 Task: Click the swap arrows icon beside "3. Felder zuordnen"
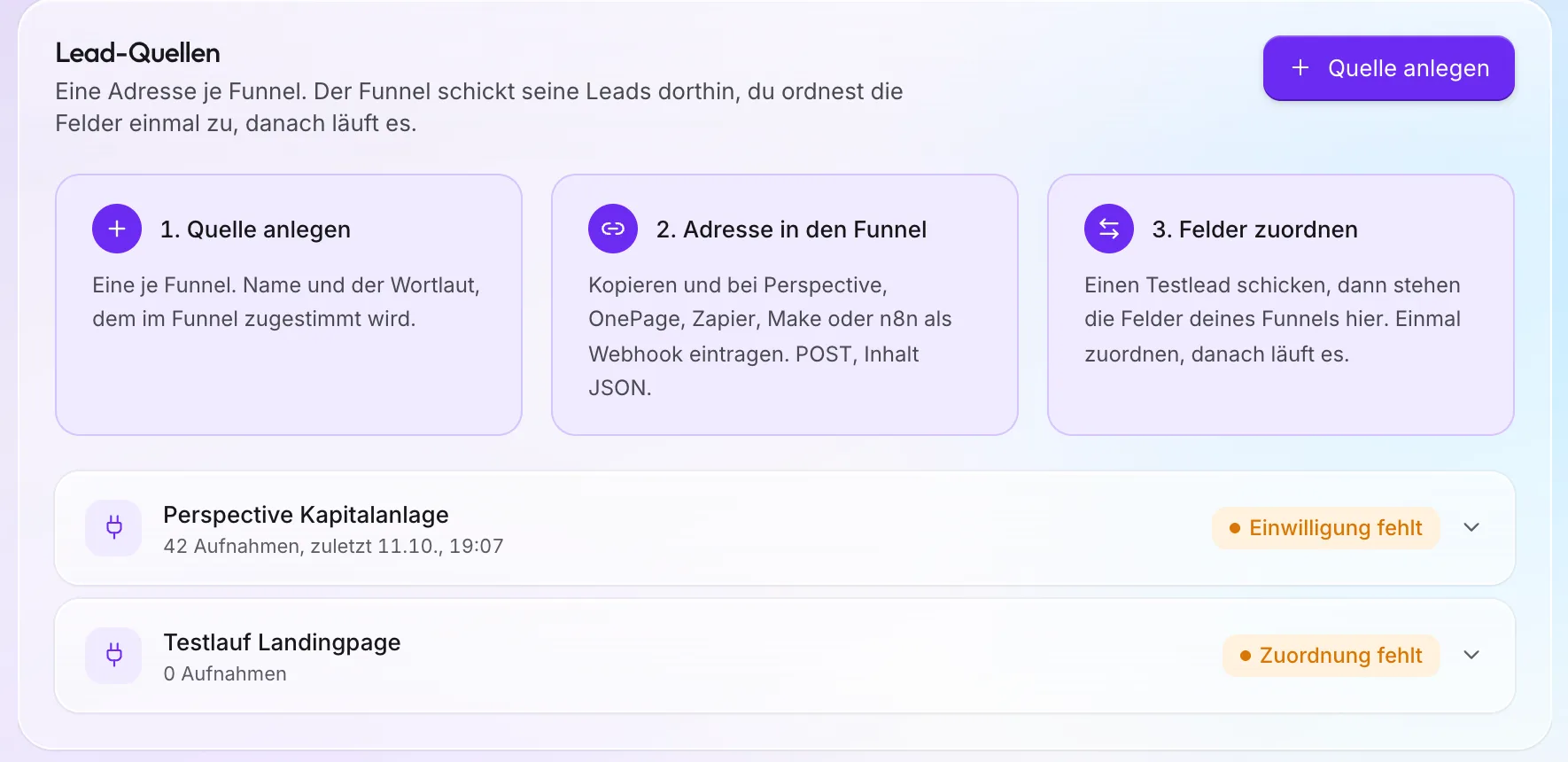[1109, 229]
